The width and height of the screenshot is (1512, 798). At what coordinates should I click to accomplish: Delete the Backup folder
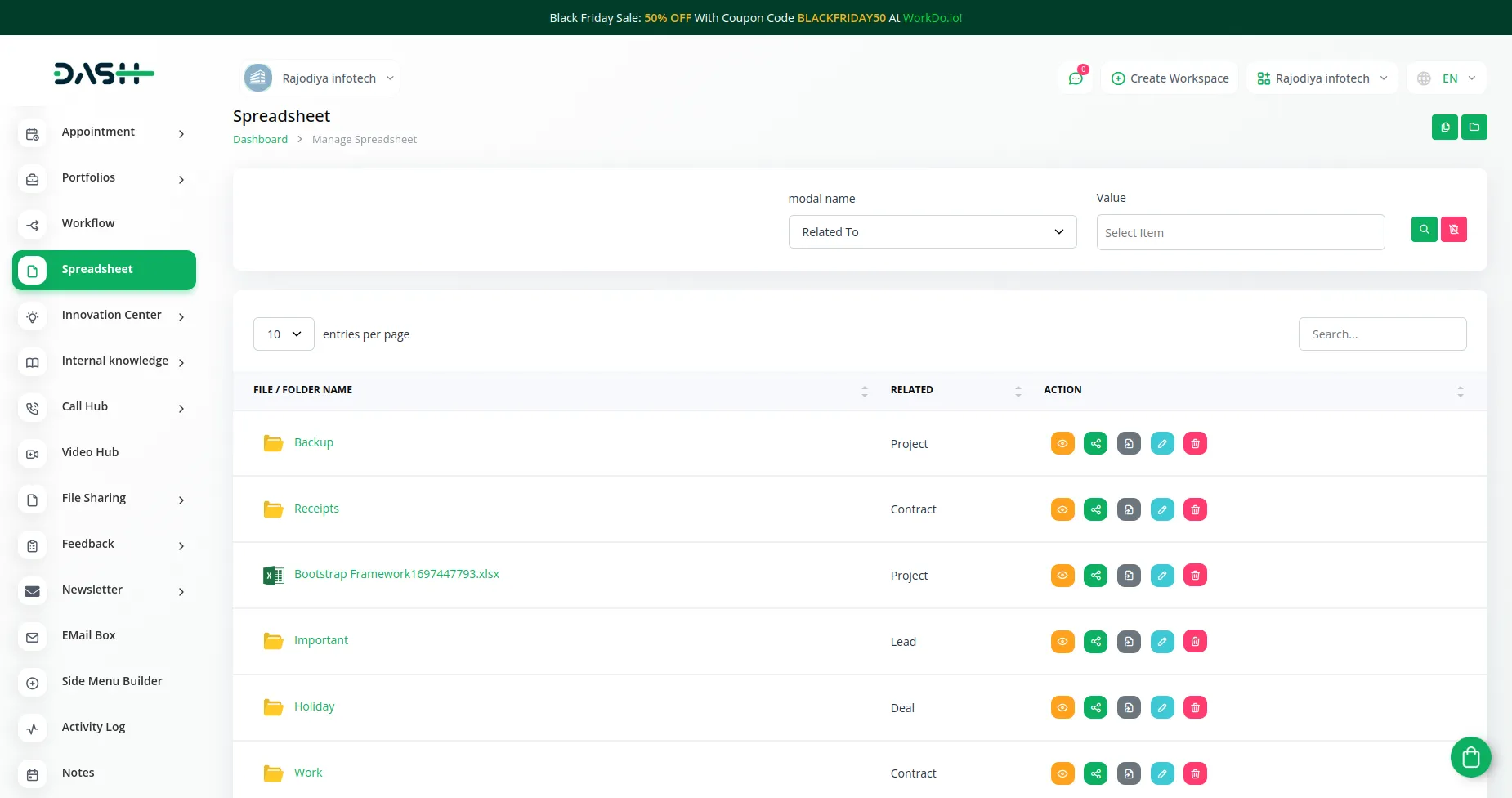pyautogui.click(x=1196, y=444)
